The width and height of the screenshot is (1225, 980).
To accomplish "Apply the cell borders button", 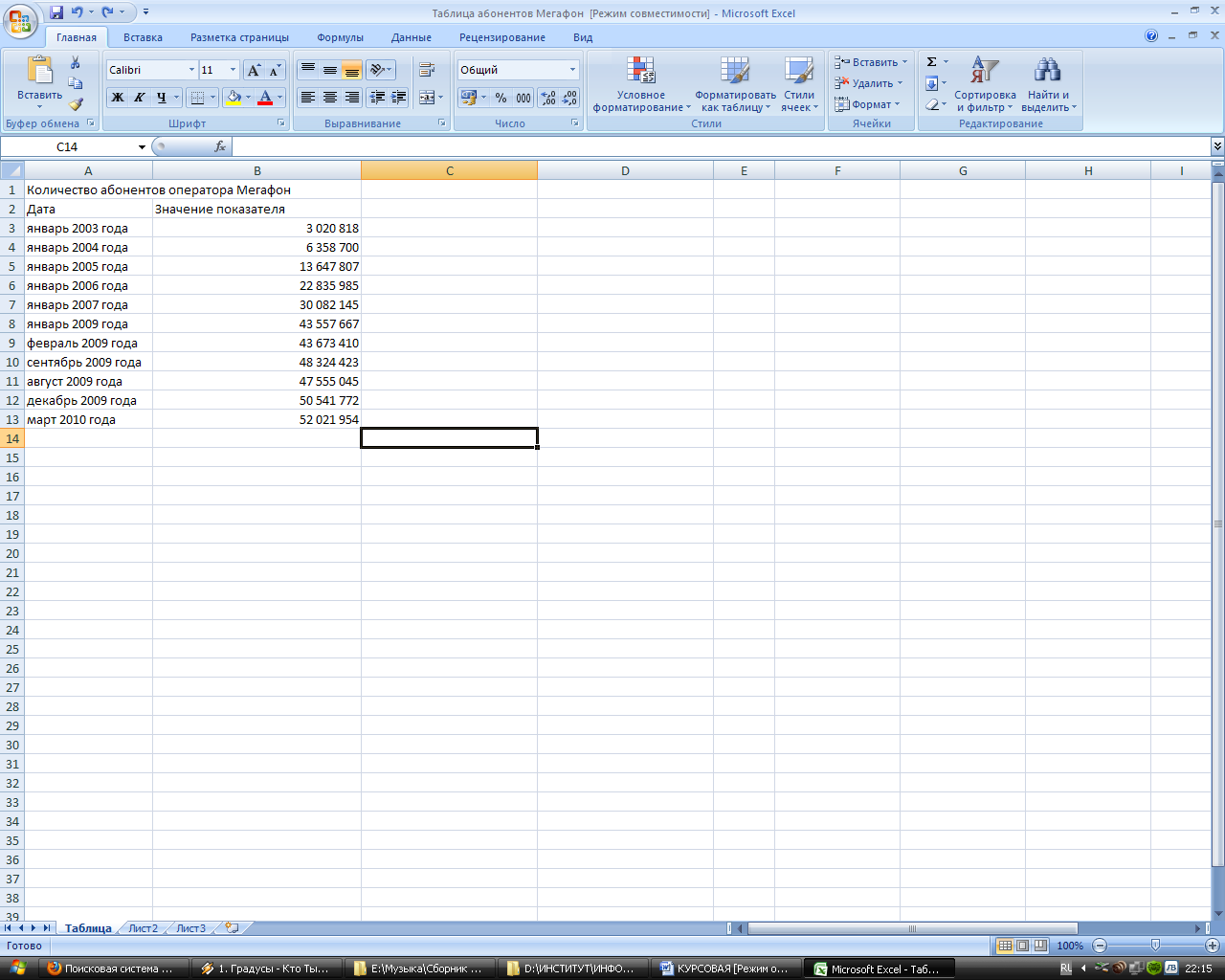I will [x=197, y=98].
